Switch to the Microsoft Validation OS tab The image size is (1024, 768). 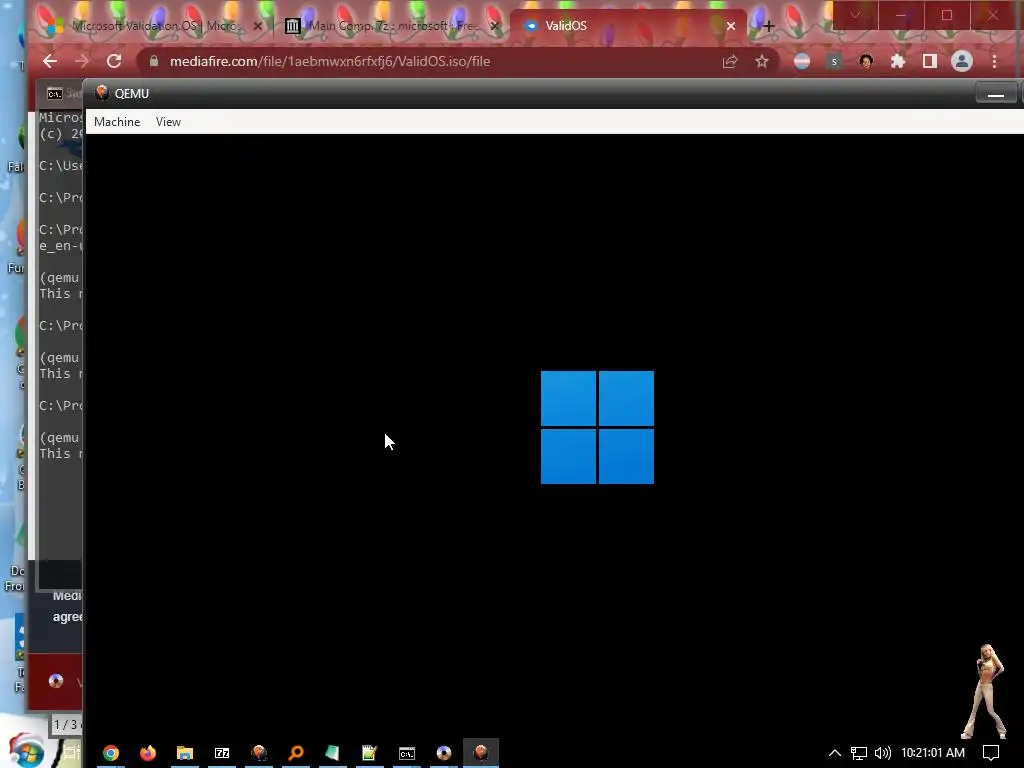pyautogui.click(x=155, y=26)
